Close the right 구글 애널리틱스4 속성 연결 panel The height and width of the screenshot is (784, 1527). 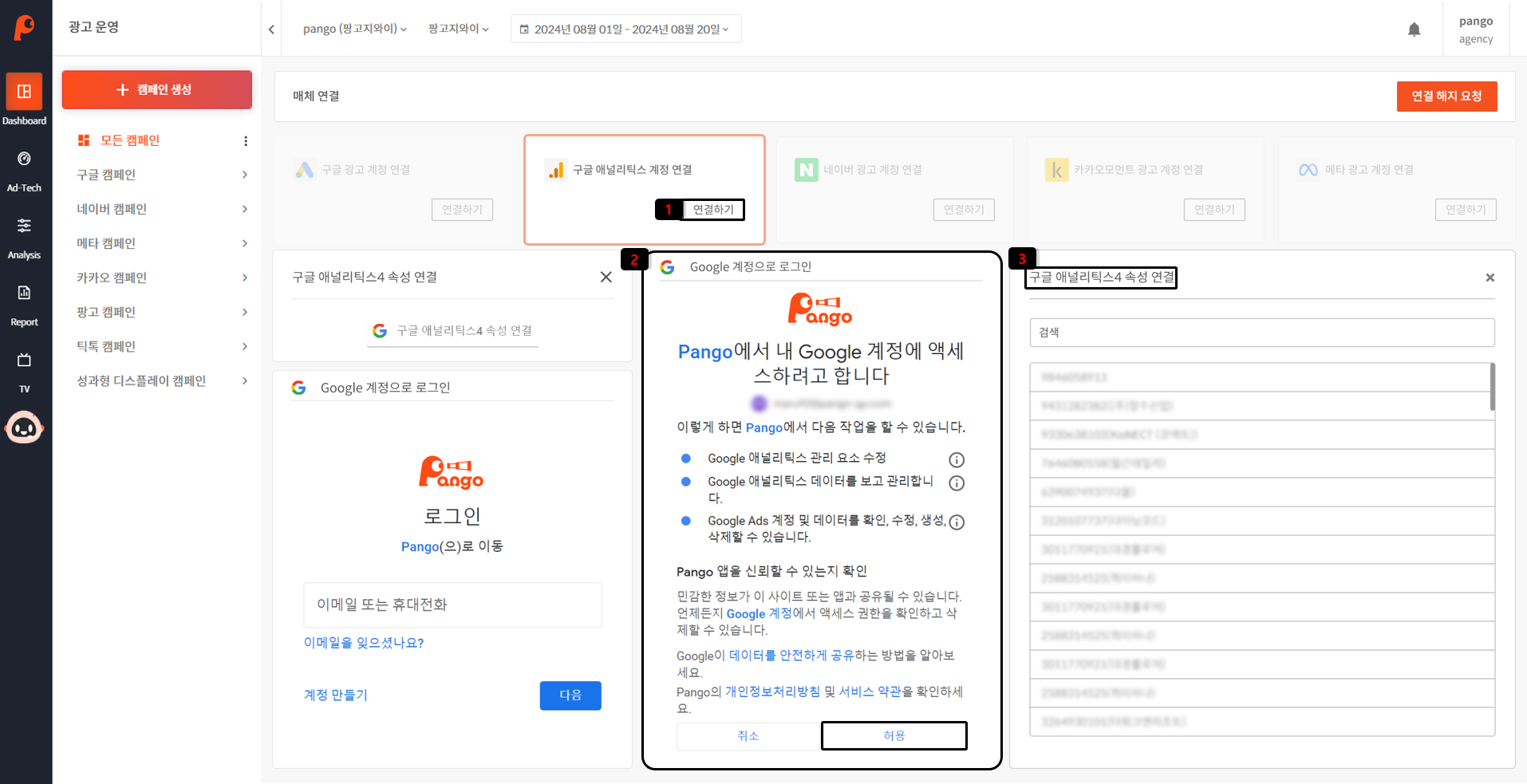[1490, 278]
